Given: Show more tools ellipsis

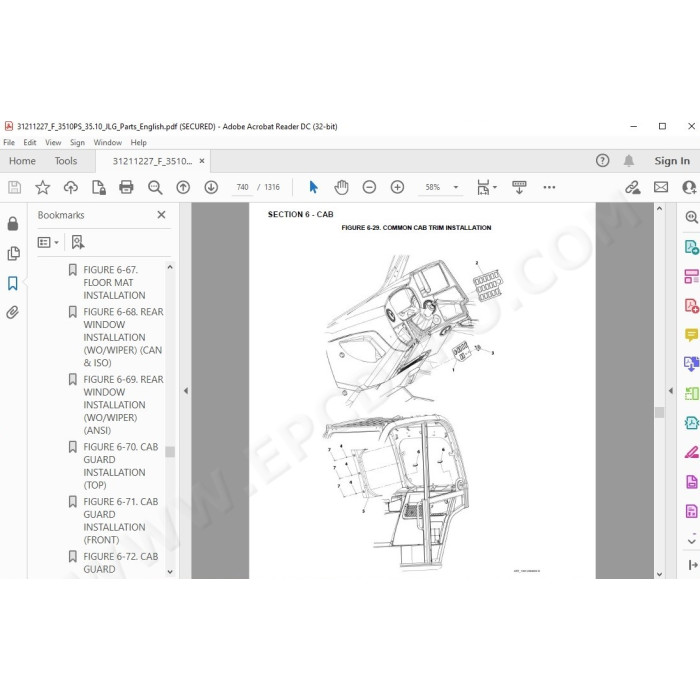Looking at the screenshot, I should [549, 187].
